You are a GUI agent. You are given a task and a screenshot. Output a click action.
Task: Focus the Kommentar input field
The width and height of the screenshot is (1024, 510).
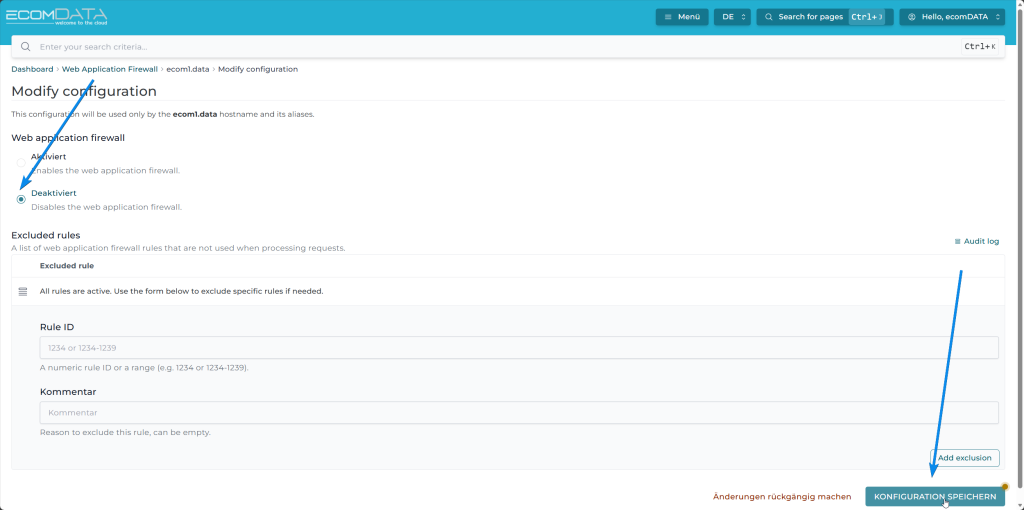pos(518,412)
